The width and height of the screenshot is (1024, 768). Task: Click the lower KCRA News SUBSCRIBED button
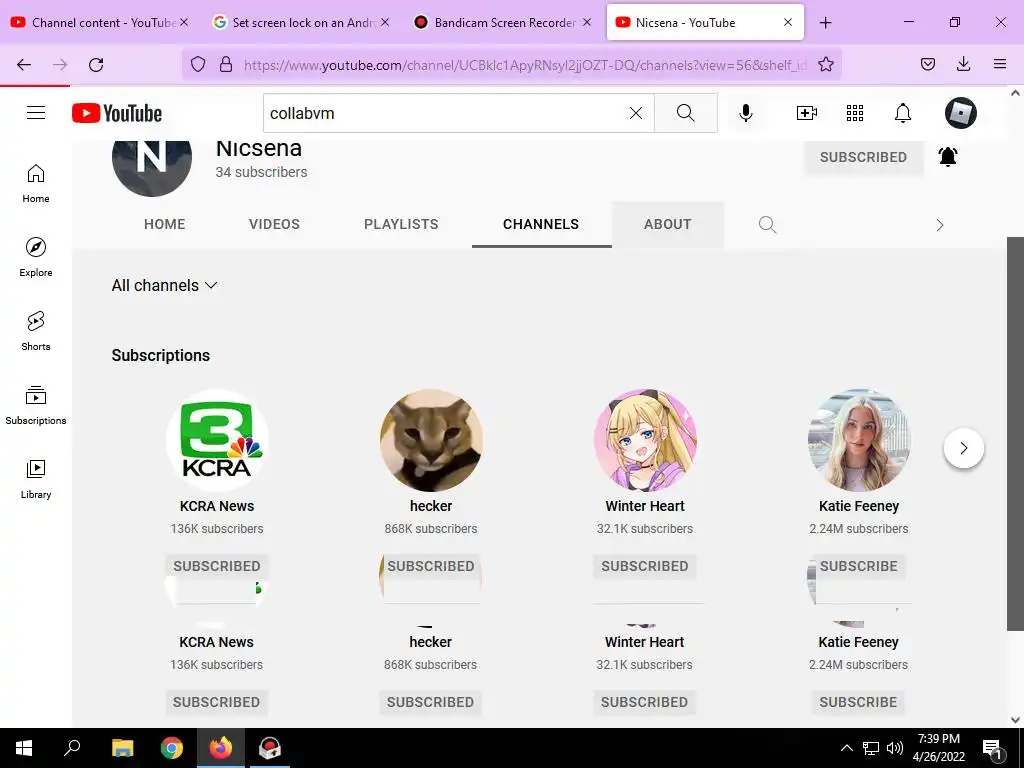coord(216,702)
